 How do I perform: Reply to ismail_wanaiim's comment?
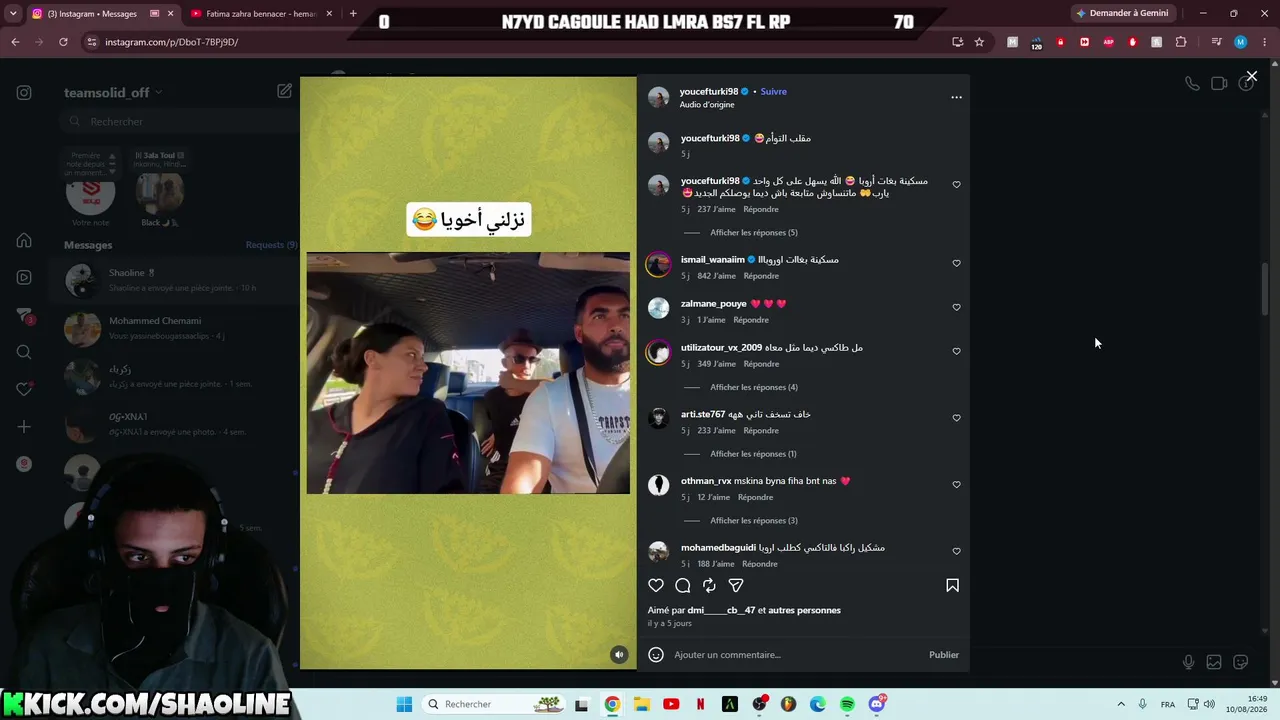pos(761,276)
